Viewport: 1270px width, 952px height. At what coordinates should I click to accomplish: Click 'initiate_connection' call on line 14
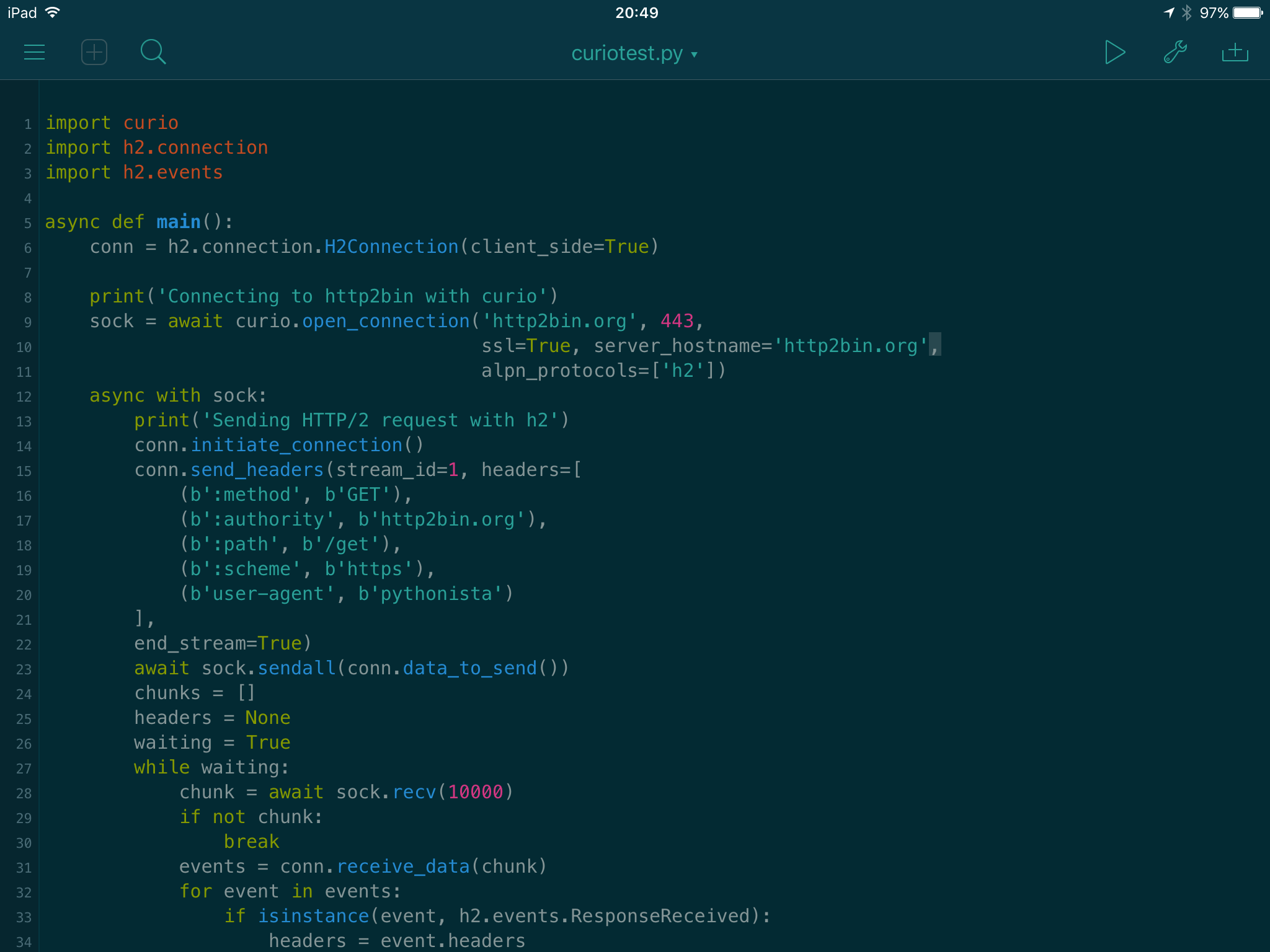(296, 445)
